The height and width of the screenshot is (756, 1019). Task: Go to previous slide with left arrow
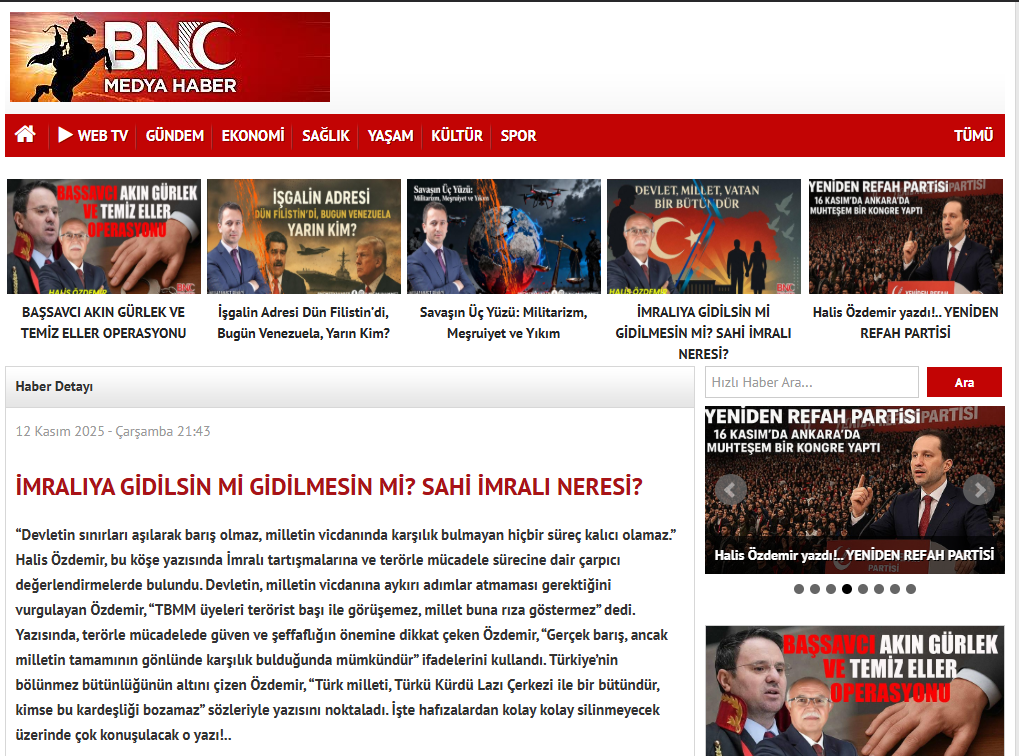730,489
